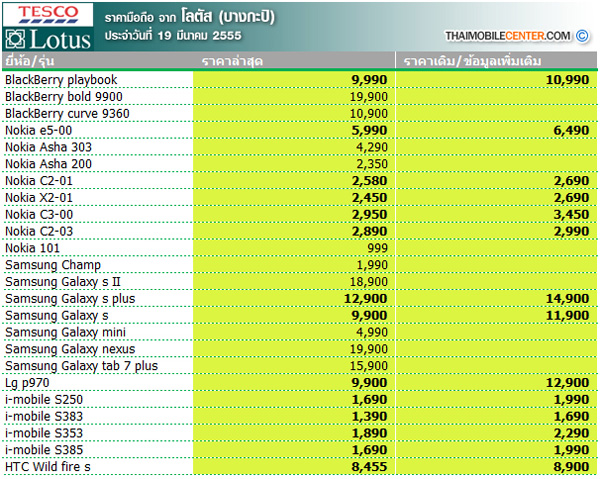600x479 pixels.
Task: Click Nokia 101 price 999
Action: point(377,248)
